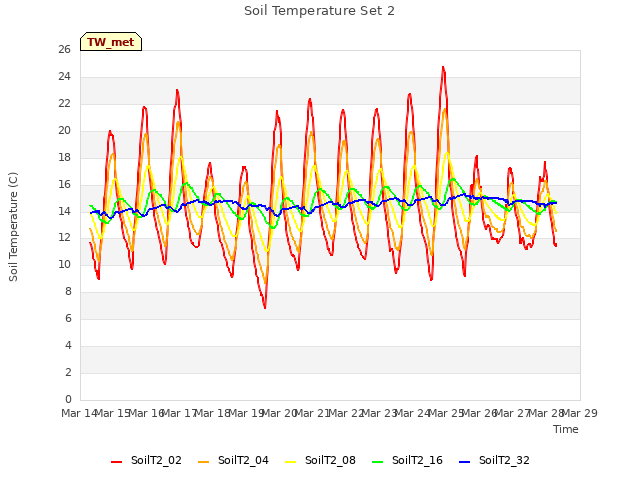Click the Mar 29 x-axis tick label
This screenshot has width=640, height=480.
click(580, 413)
